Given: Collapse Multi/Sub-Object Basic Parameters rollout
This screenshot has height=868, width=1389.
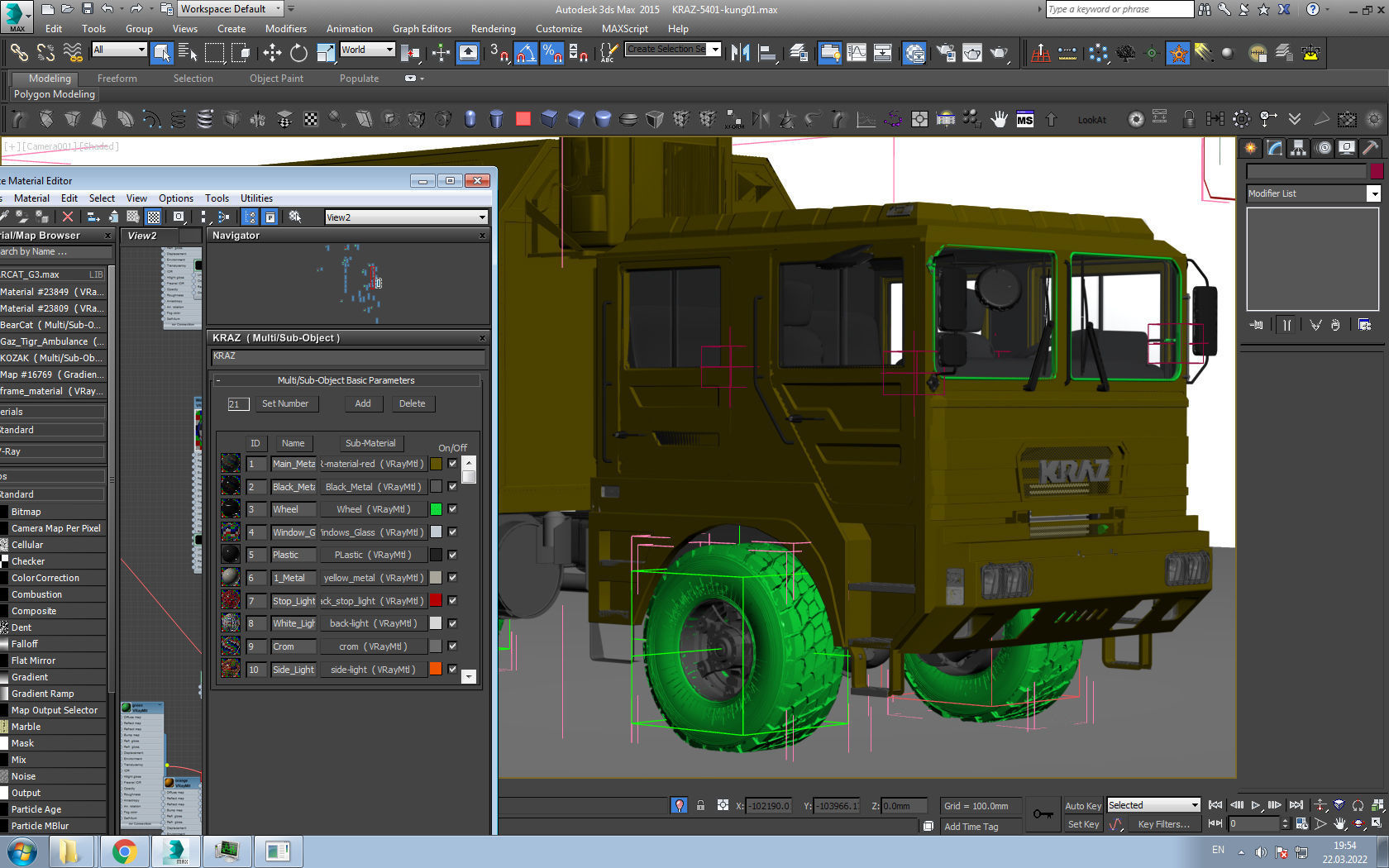Looking at the screenshot, I should (346, 380).
